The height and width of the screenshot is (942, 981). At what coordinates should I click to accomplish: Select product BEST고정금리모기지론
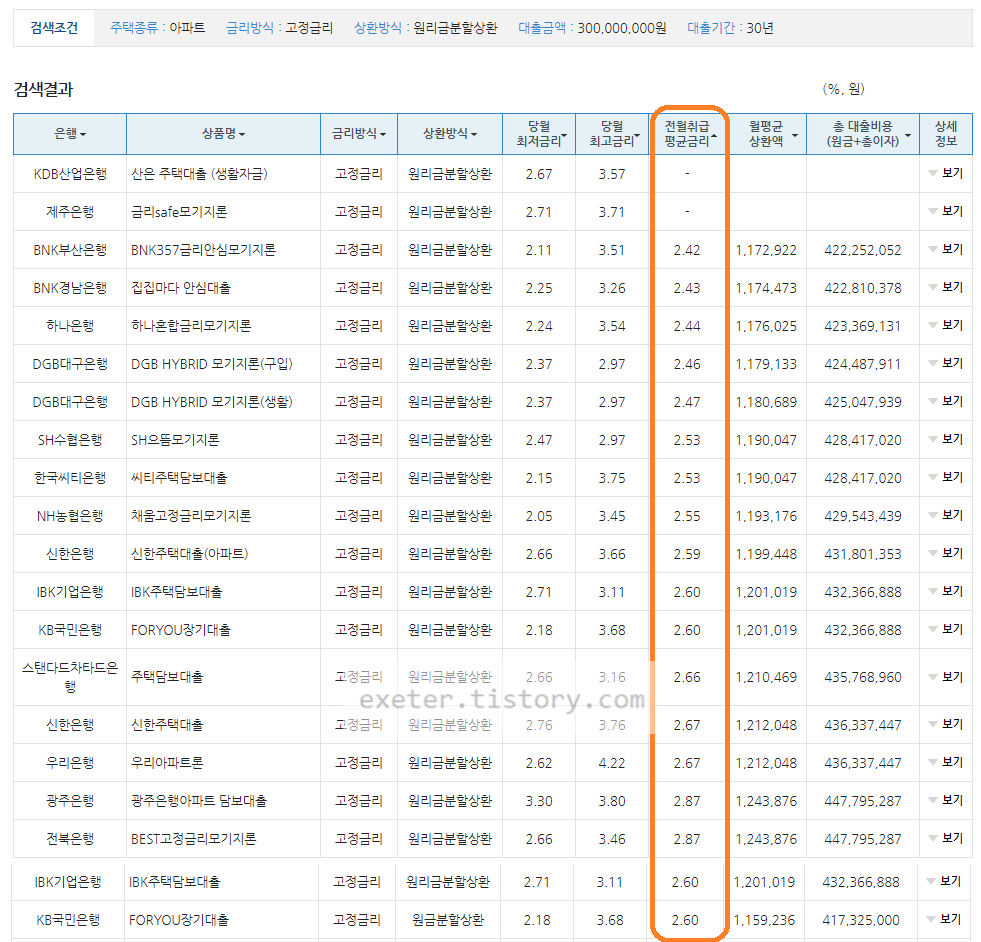pos(193,839)
